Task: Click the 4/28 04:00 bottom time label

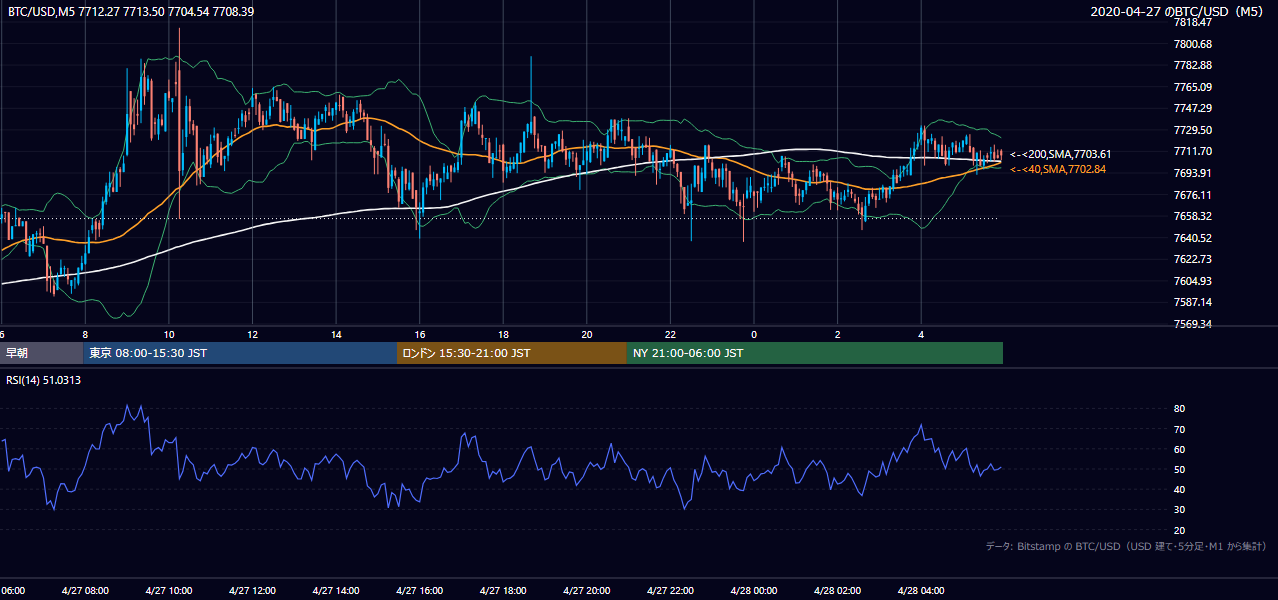Action: click(x=921, y=591)
